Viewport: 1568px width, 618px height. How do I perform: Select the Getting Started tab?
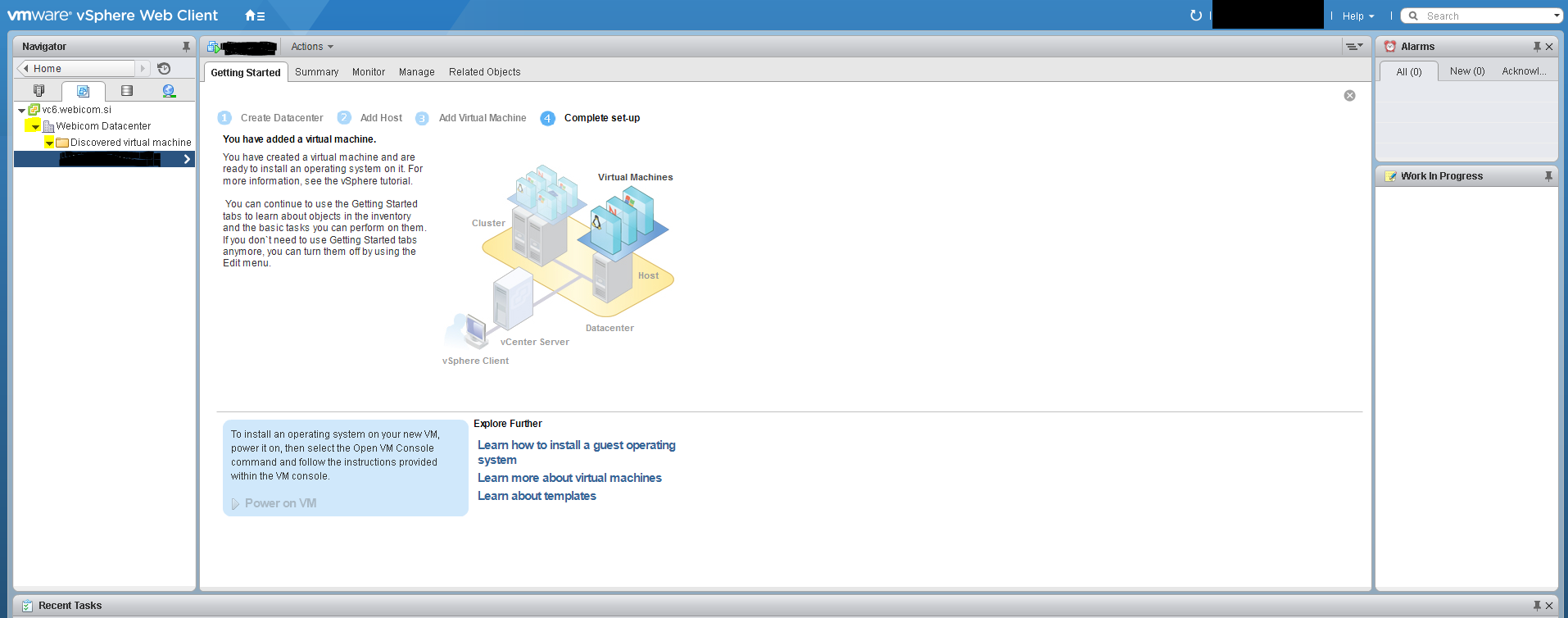(246, 72)
